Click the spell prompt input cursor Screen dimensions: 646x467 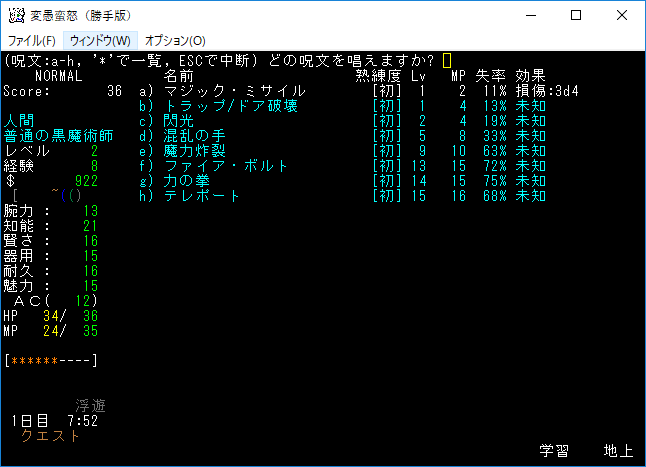click(447, 61)
